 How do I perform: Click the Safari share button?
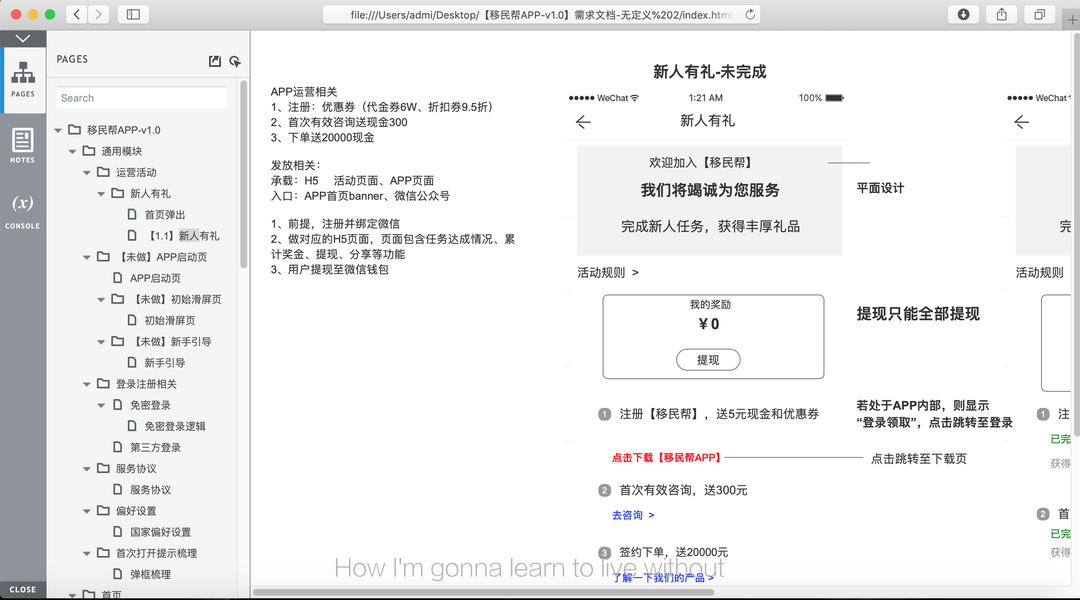pyautogui.click(x=1001, y=14)
